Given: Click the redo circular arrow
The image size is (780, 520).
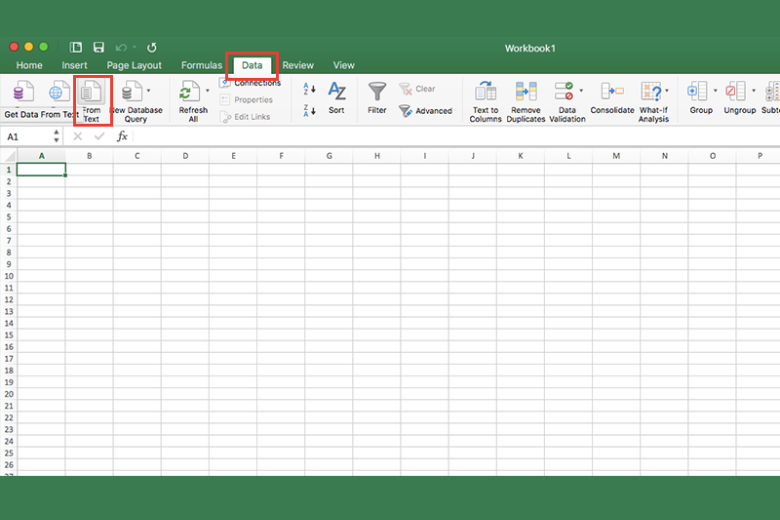Looking at the screenshot, I should pos(152,47).
